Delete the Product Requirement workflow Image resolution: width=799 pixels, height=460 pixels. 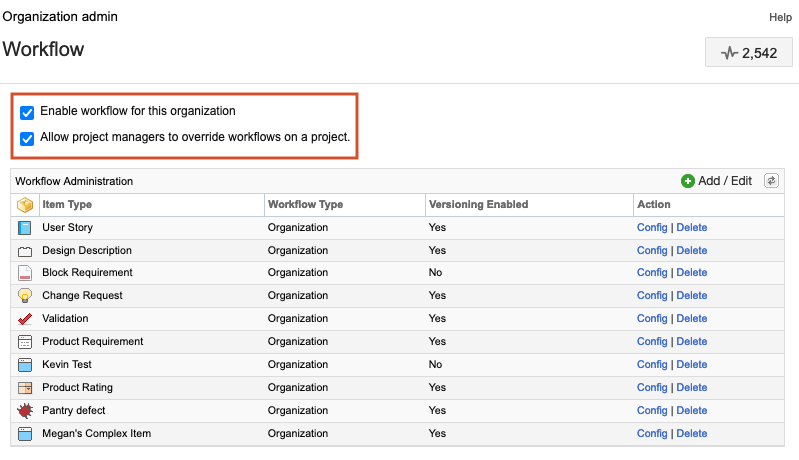[x=691, y=341]
